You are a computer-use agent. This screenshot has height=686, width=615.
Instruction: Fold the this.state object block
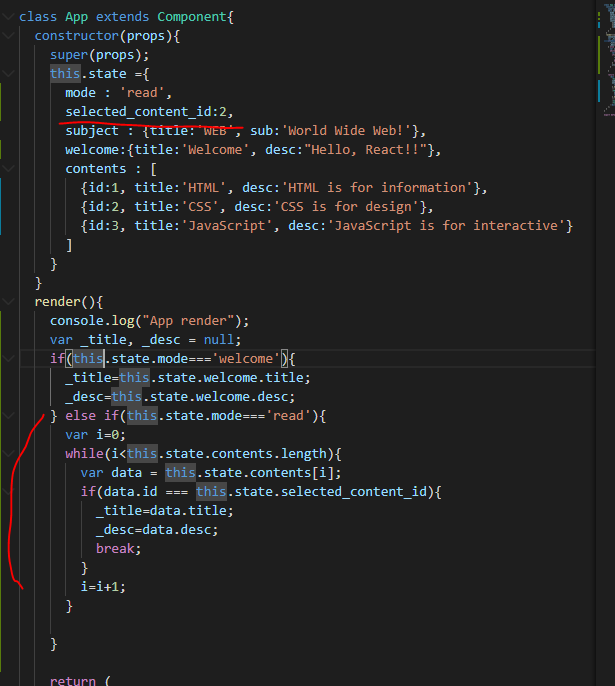tap(8, 74)
